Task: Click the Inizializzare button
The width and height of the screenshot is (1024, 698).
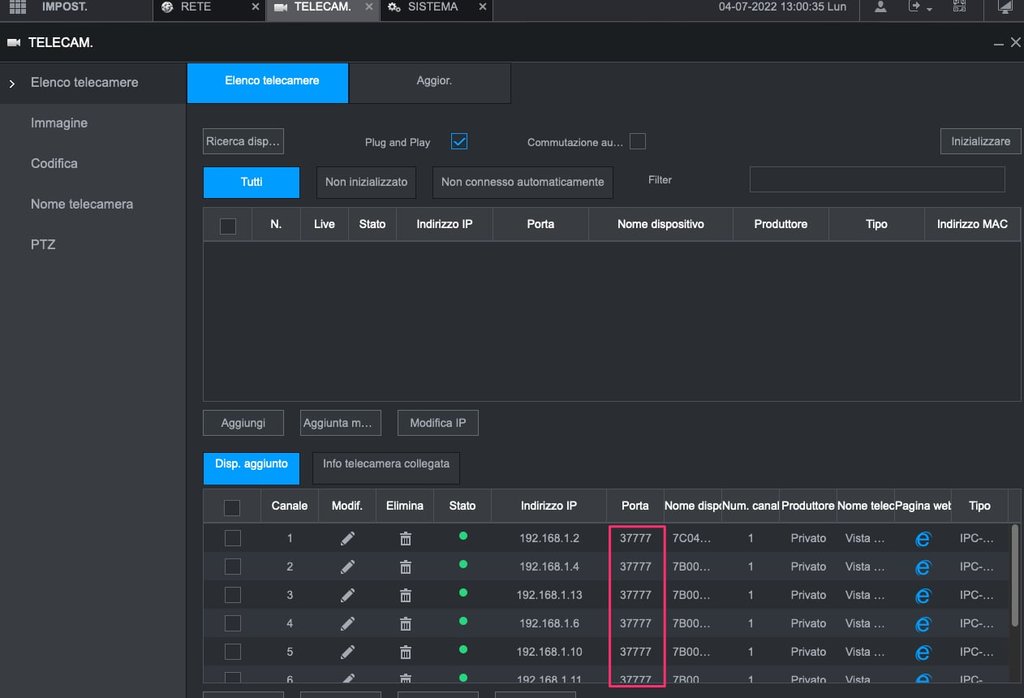Action: click(x=980, y=141)
